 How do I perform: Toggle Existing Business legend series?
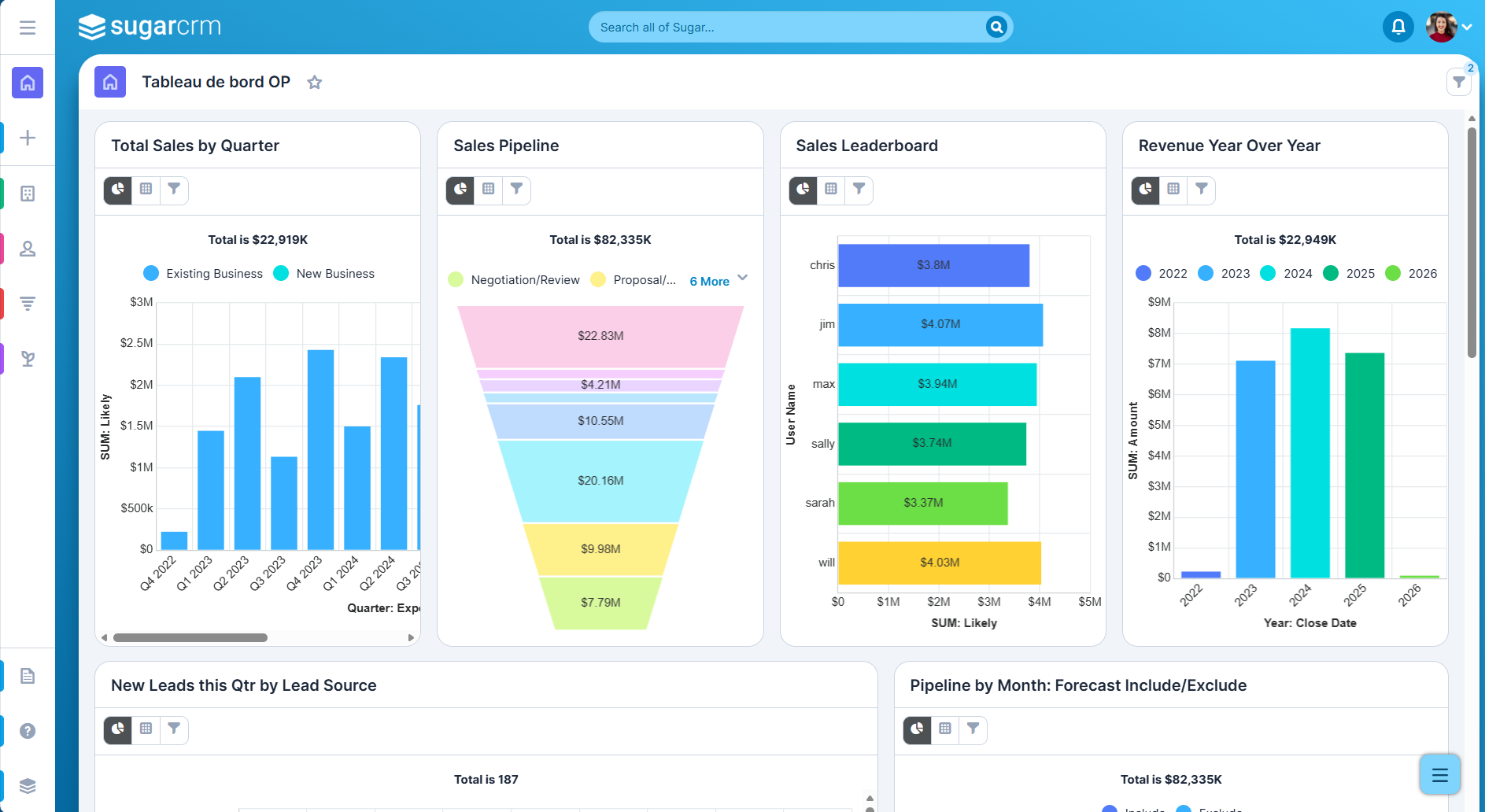203,274
